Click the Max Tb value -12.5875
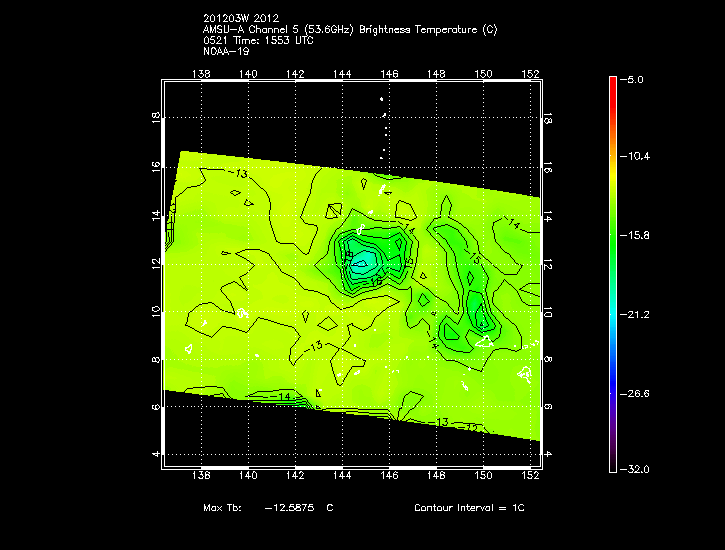Image resolution: width=725 pixels, height=550 pixels. 289,508
